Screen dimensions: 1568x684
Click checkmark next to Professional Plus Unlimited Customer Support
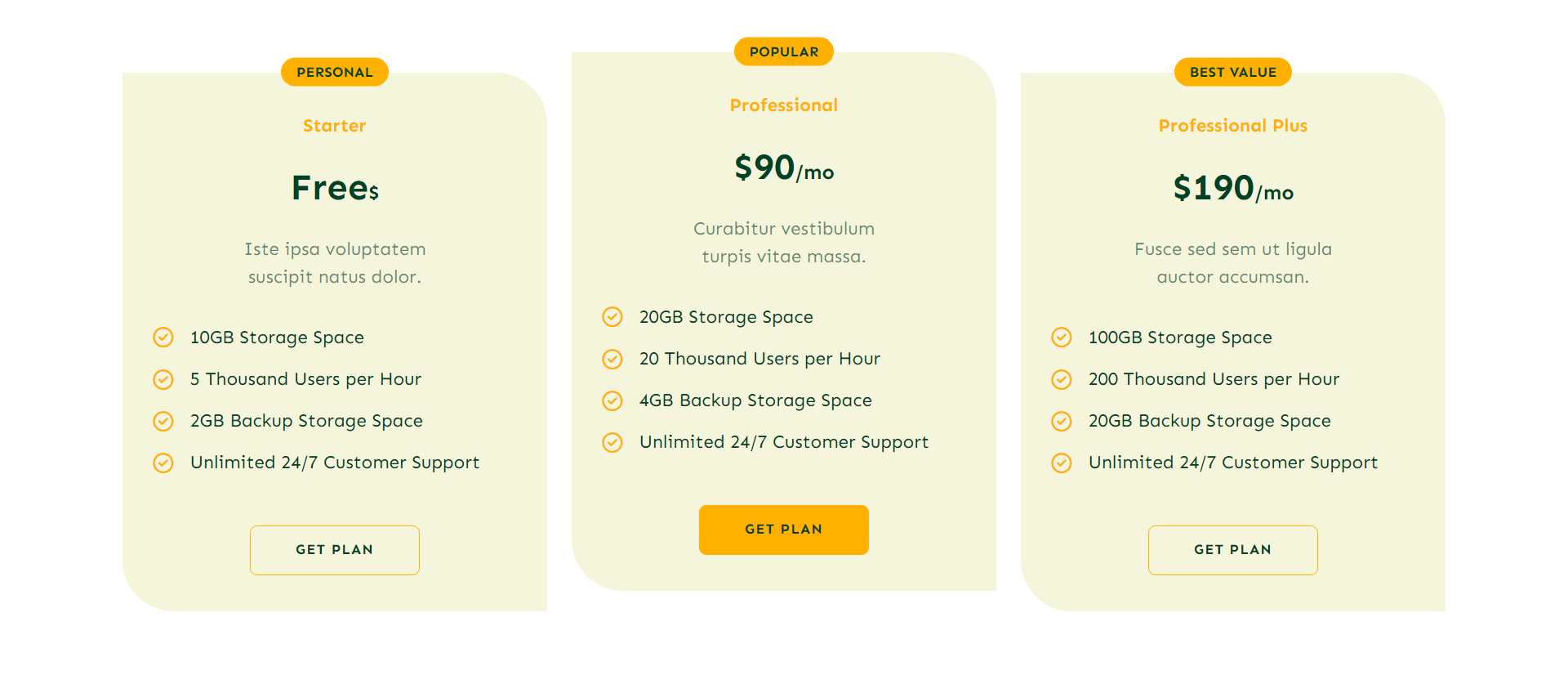(1062, 463)
